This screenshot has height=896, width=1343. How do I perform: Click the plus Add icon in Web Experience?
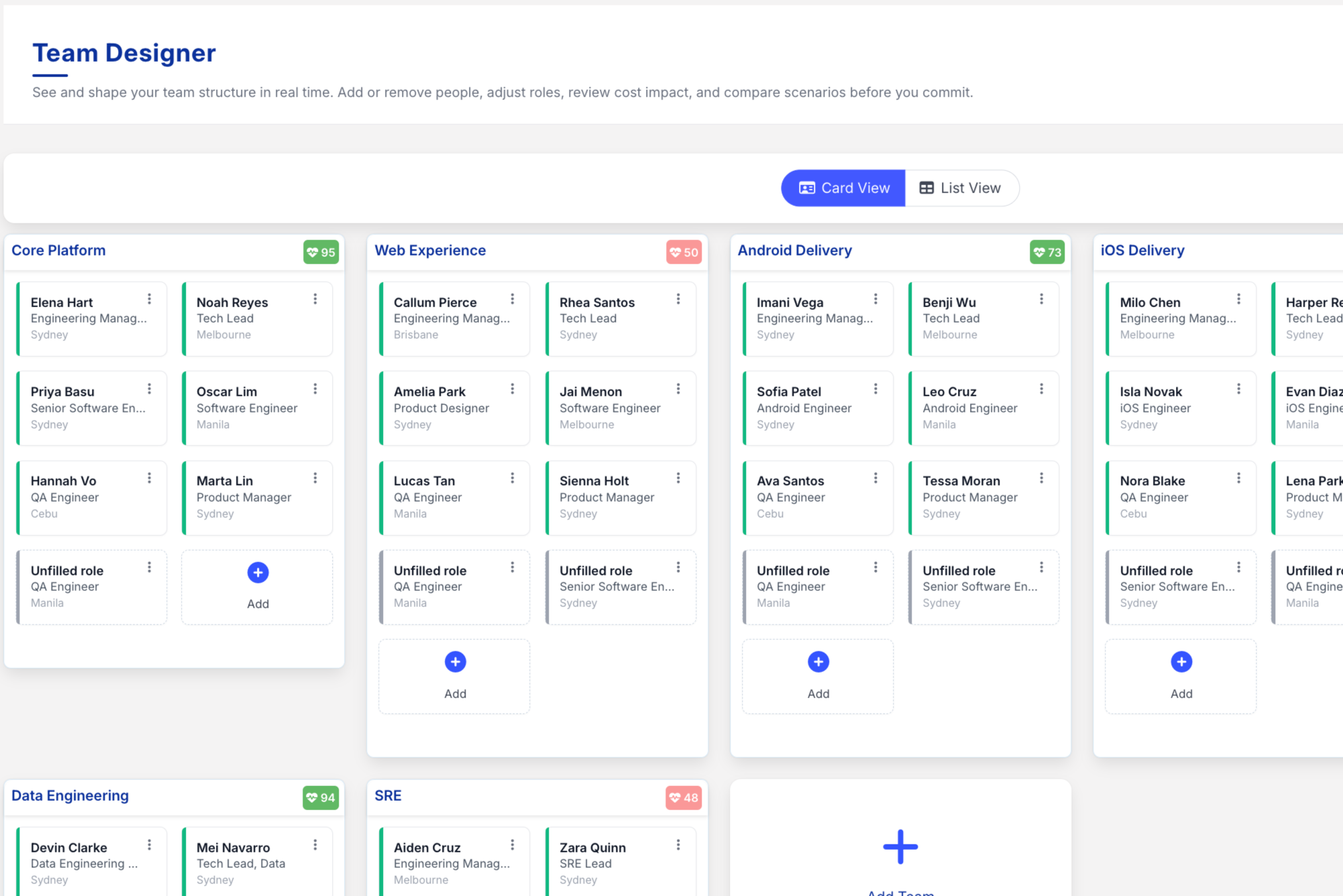(x=455, y=662)
